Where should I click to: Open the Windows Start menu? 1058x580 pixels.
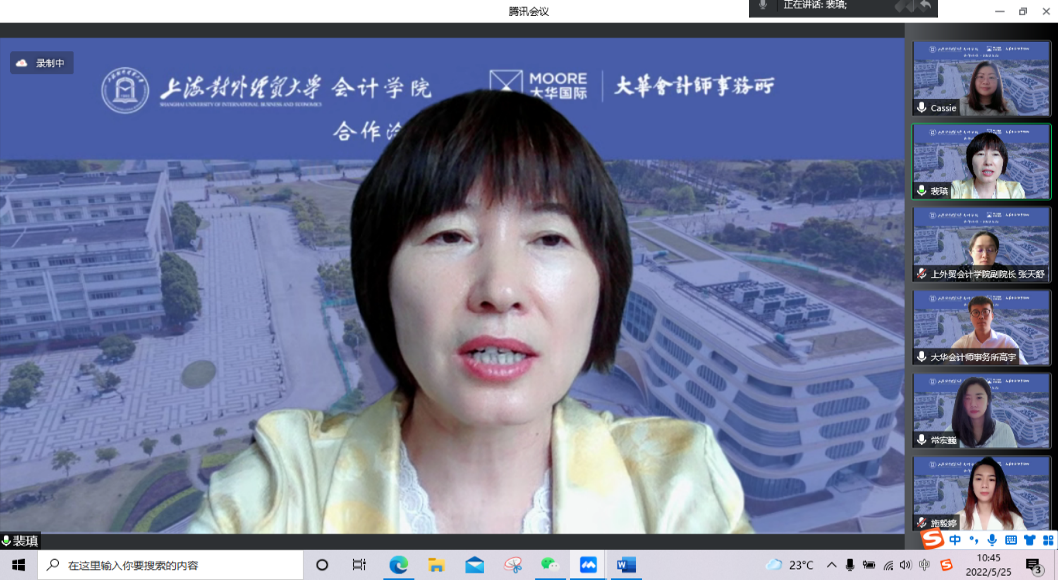[x=18, y=565]
